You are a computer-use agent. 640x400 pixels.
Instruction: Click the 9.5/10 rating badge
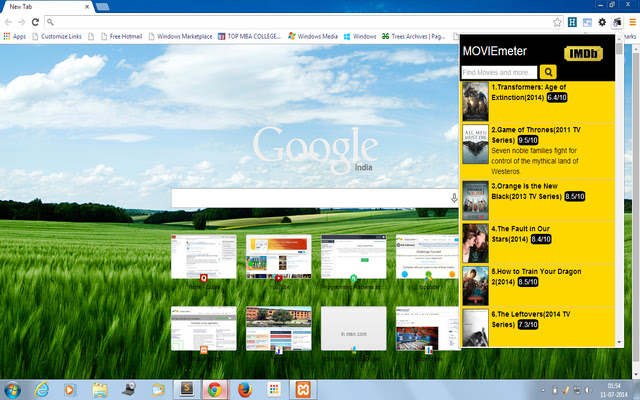(528, 140)
